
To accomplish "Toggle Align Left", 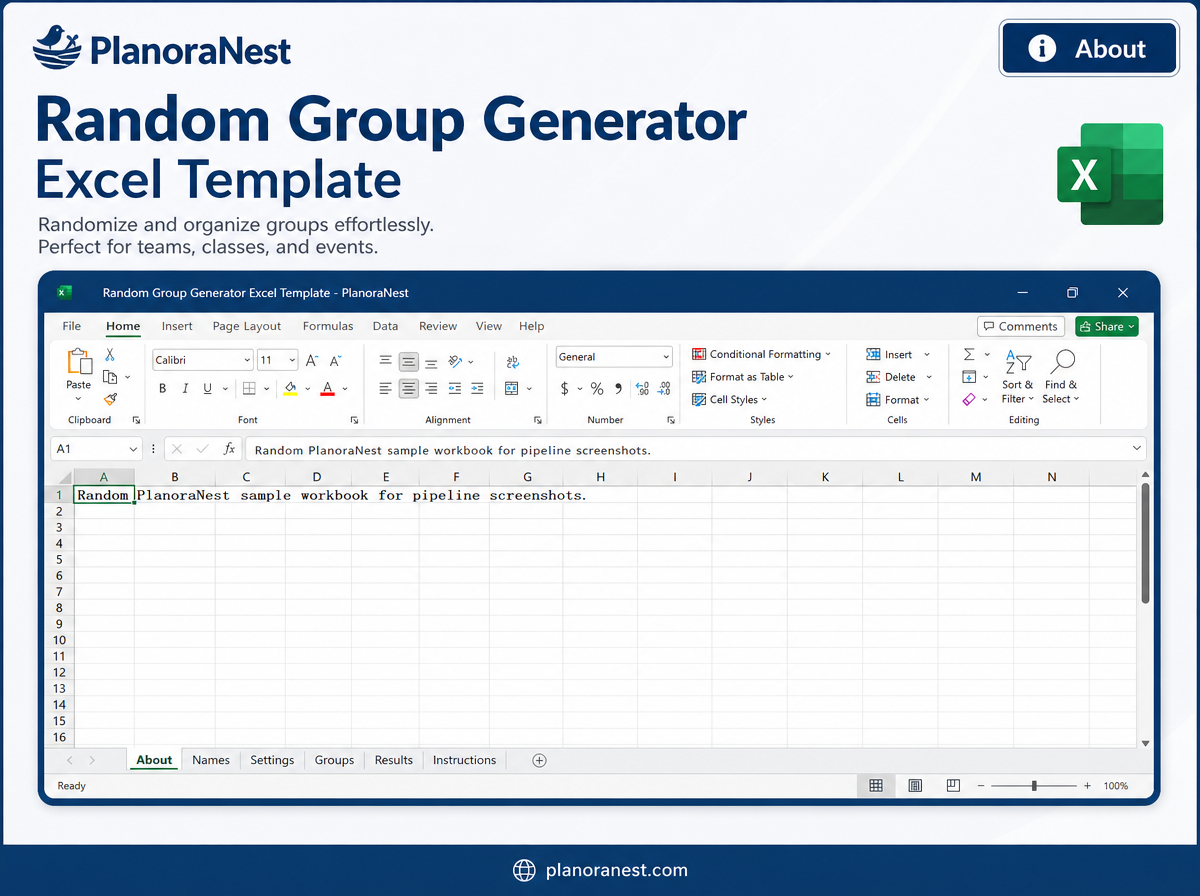I will tap(386, 389).
